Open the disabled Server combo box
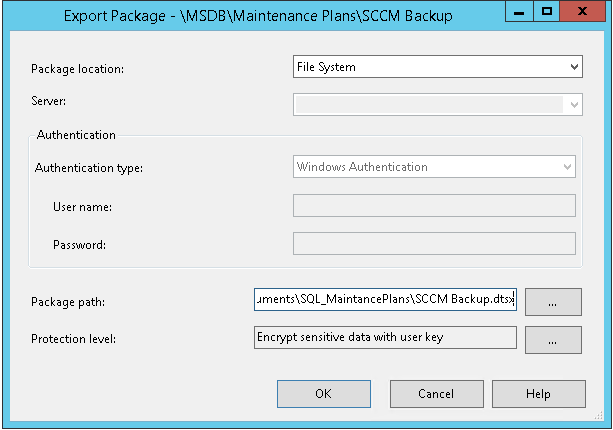The image size is (613, 430). tap(437, 104)
